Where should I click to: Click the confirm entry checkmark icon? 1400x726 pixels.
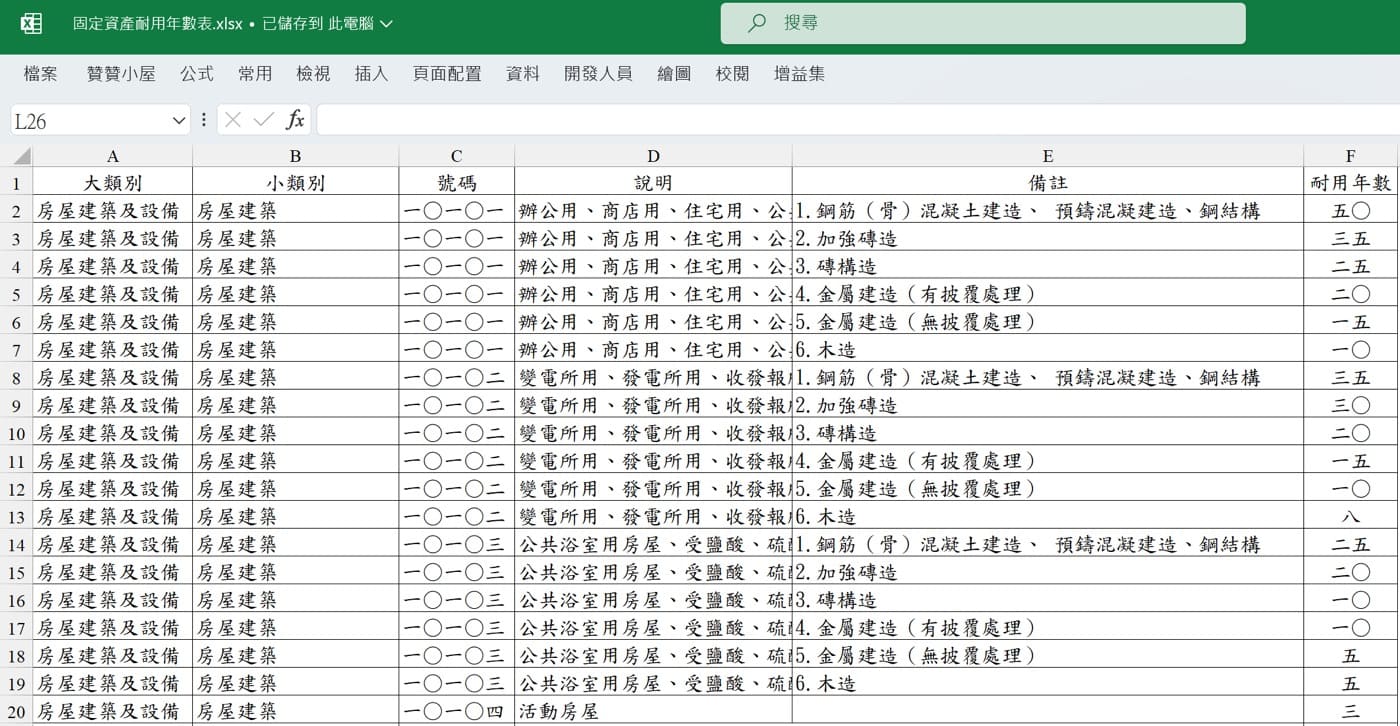(264, 120)
